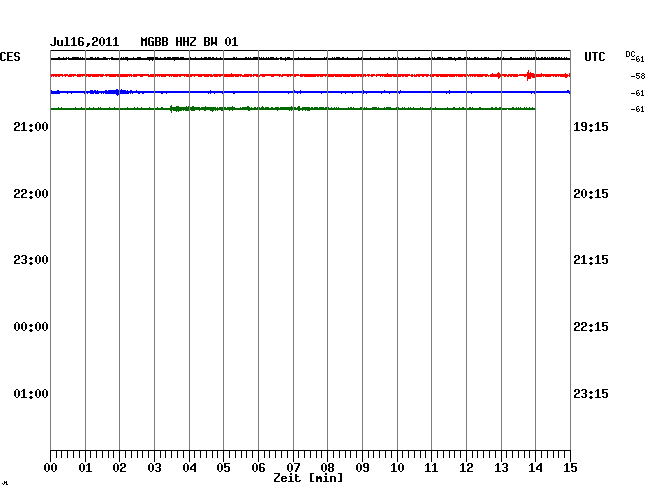The image size is (650, 494).
Task: Click the UTC time label '20:15'
Action: [x=591, y=194]
